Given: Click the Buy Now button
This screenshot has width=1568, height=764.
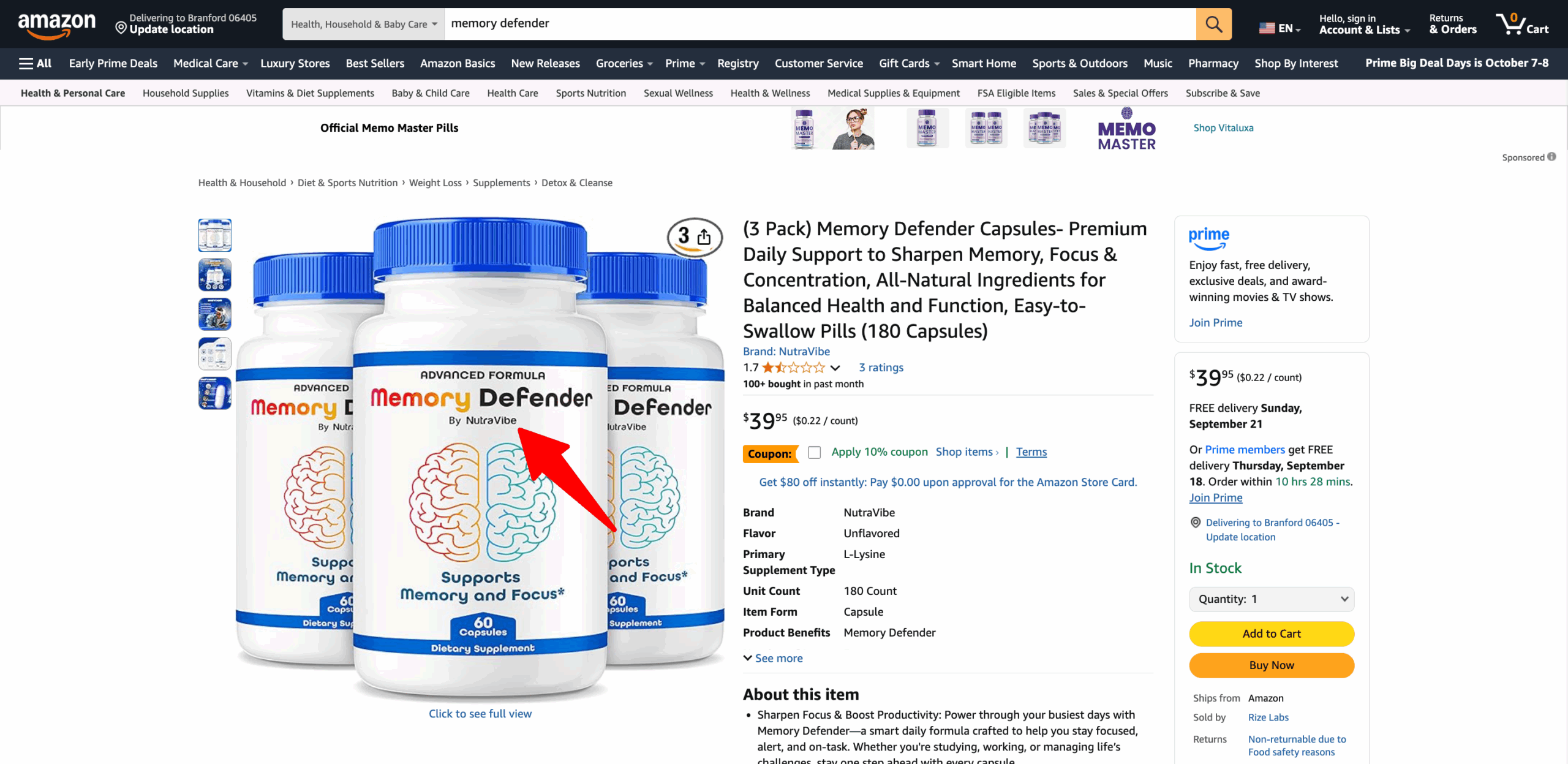Looking at the screenshot, I should coord(1272,665).
